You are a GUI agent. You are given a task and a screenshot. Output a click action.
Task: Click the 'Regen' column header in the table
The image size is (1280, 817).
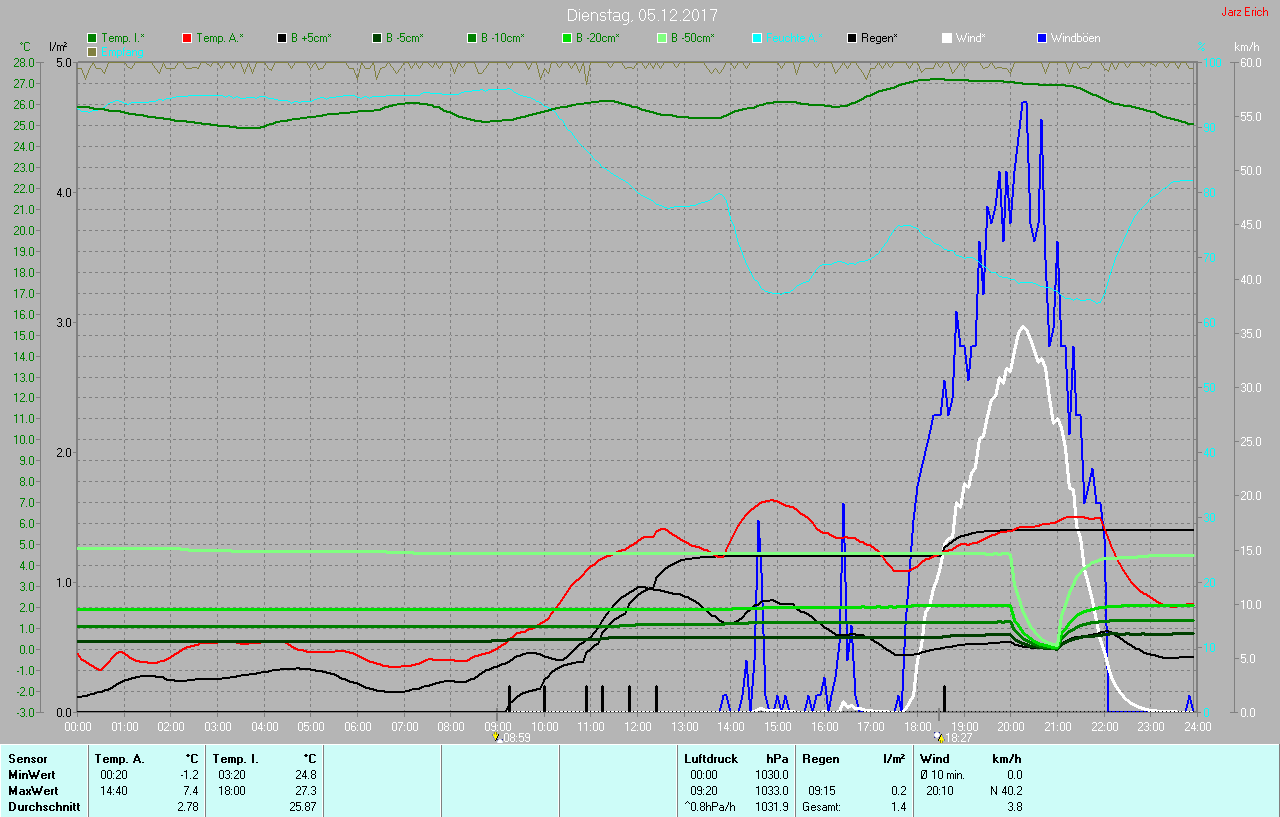[821, 759]
